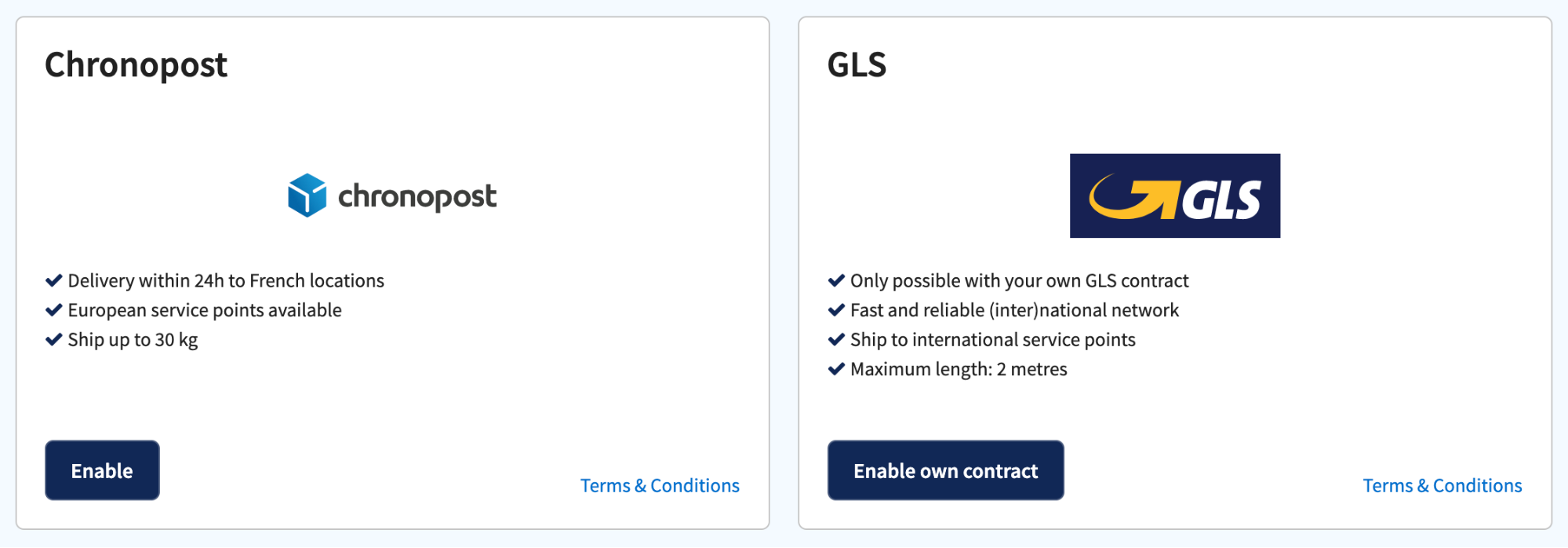Click the GLS card heading
The width and height of the screenshot is (1568, 548).
pyautogui.click(x=857, y=64)
